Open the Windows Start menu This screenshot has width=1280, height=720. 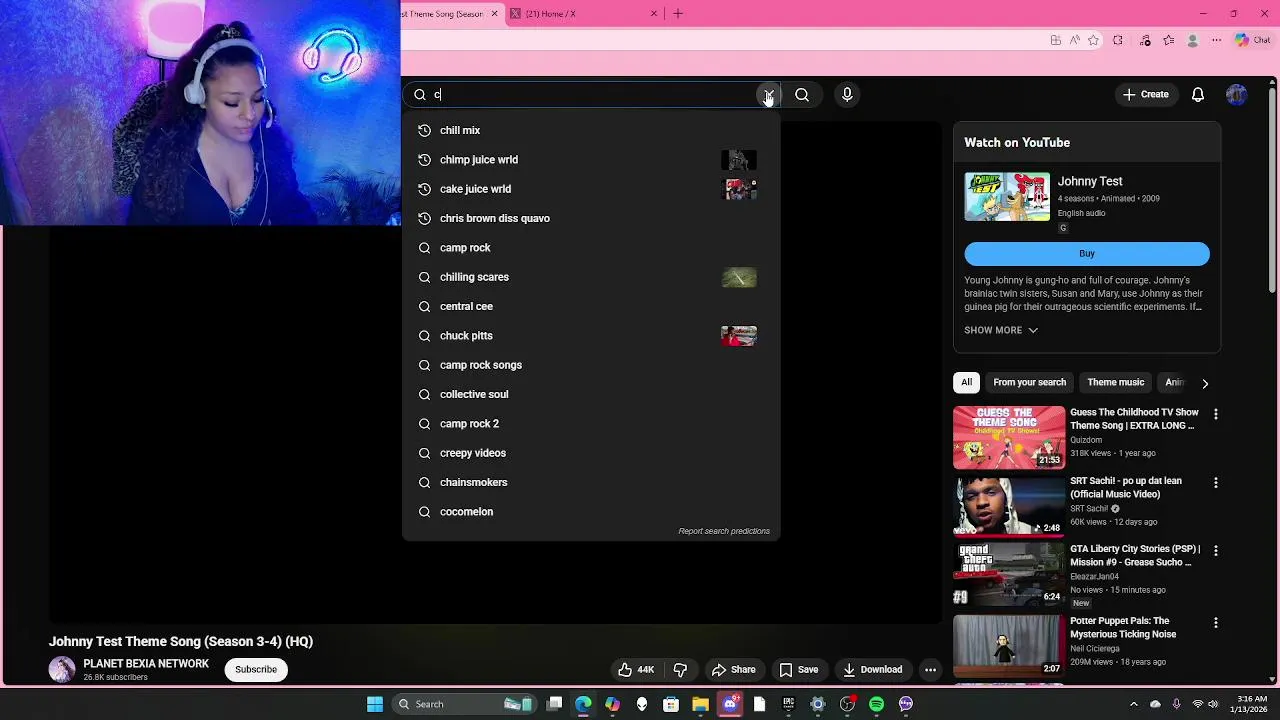[375, 704]
